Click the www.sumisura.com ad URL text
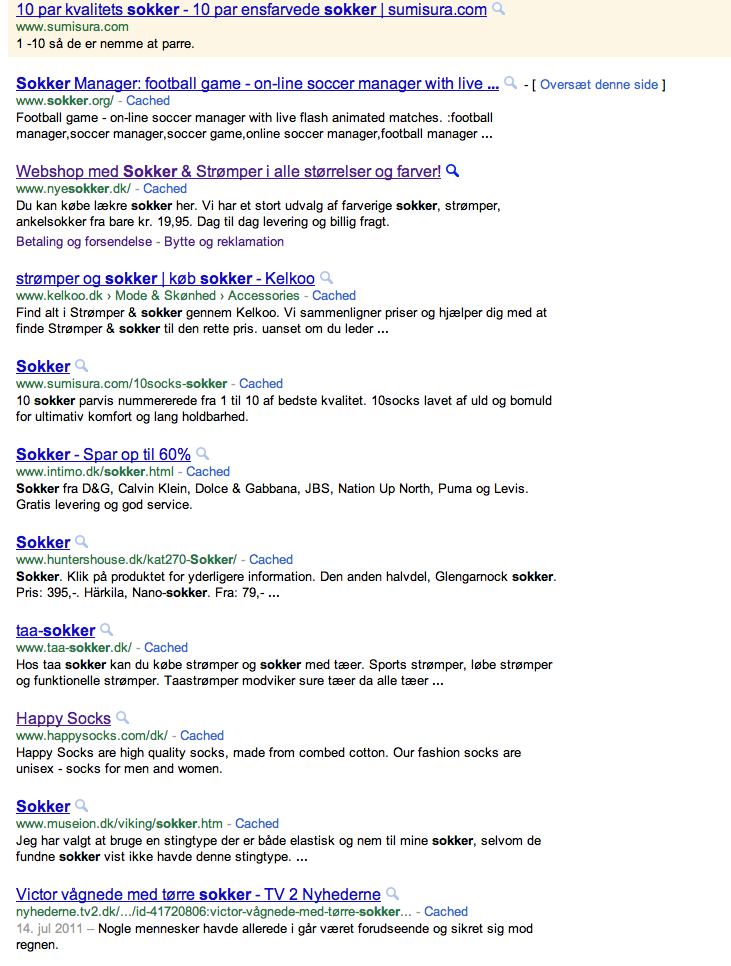Image resolution: width=731 pixels, height=966 pixels. tap(72, 27)
